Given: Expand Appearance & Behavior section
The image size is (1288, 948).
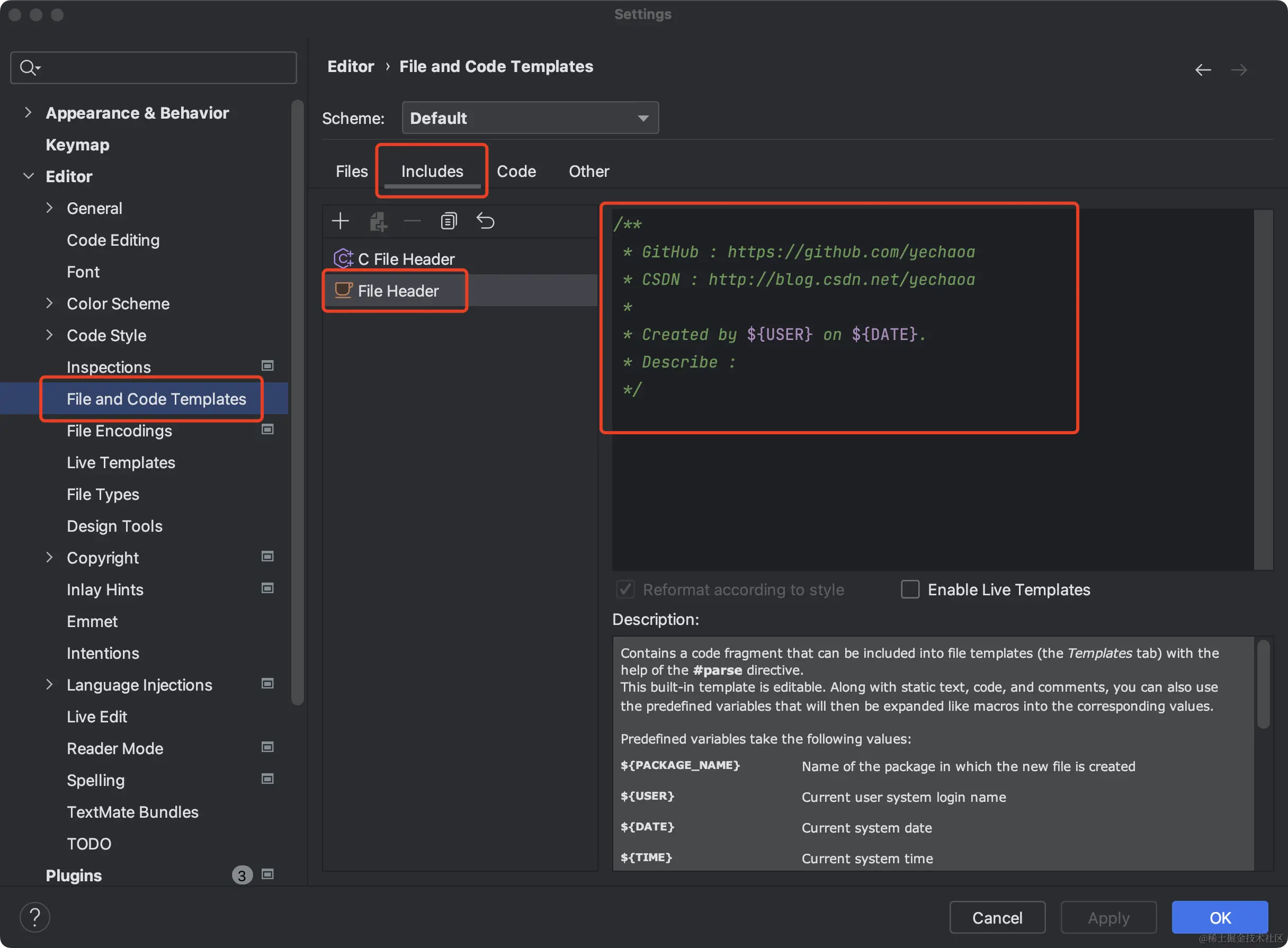Looking at the screenshot, I should (28, 112).
